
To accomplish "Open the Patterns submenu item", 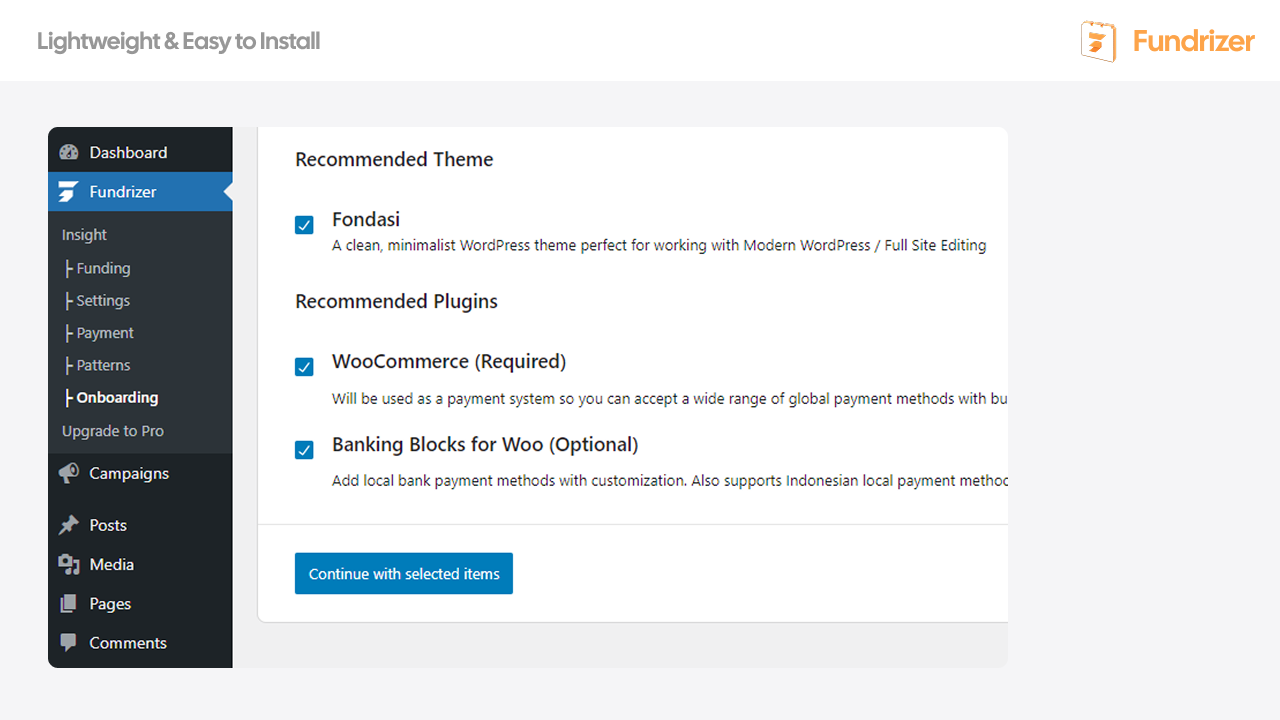I will coord(98,365).
